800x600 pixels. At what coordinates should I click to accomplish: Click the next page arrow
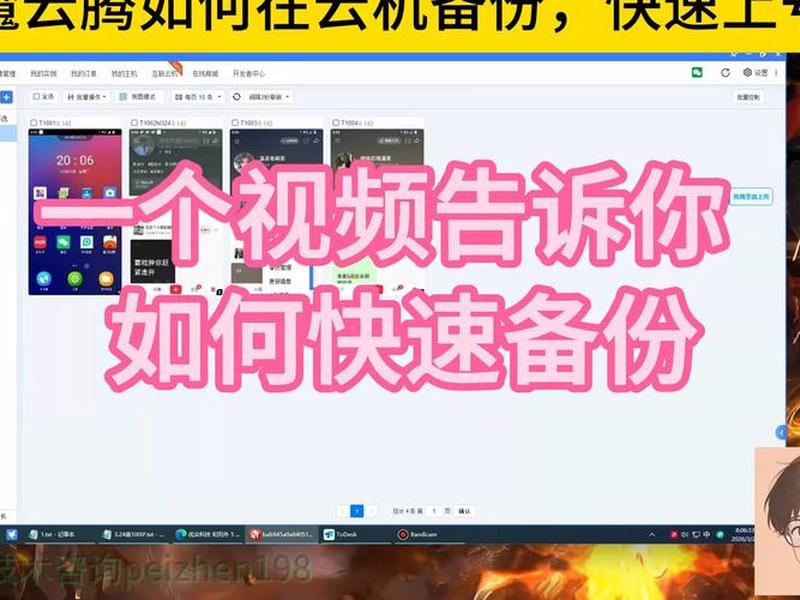[372, 511]
